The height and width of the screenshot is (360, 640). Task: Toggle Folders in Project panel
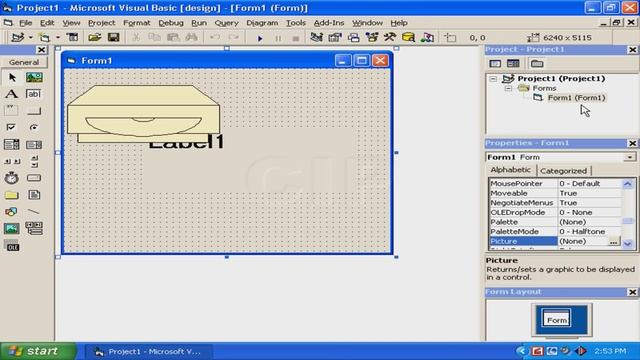pyautogui.click(x=537, y=63)
